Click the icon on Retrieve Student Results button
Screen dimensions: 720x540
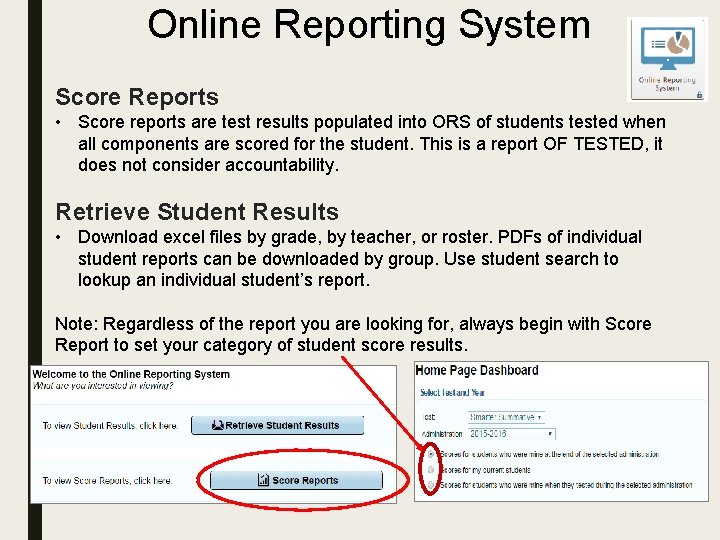(217, 425)
